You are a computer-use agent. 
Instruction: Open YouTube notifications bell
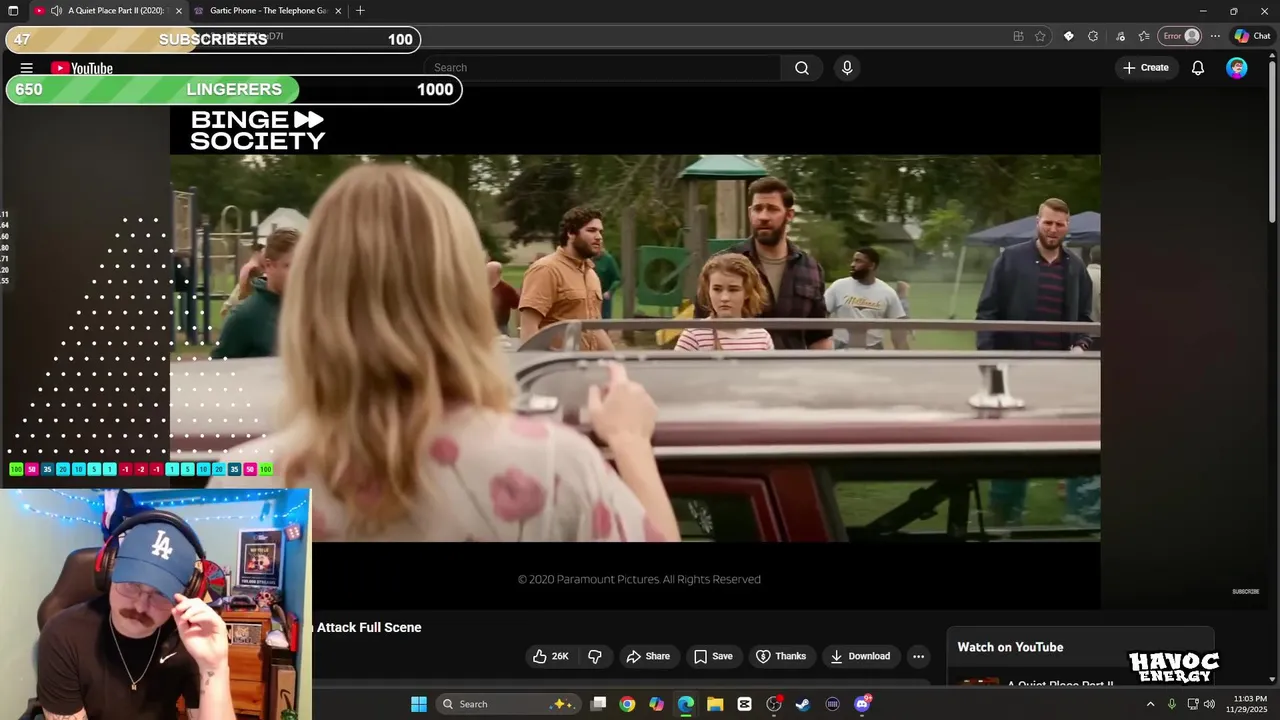coord(1197,68)
